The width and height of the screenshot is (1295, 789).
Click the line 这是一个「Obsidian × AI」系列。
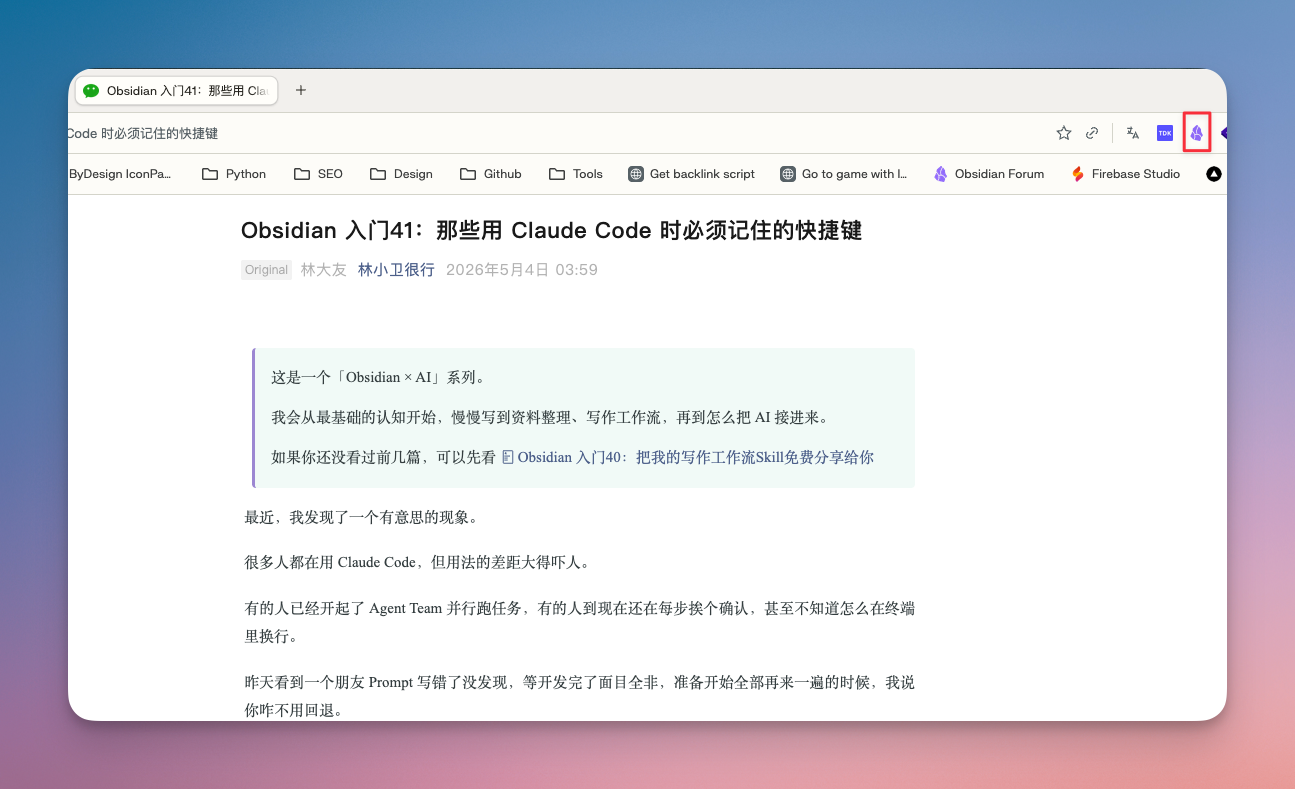tap(378, 378)
